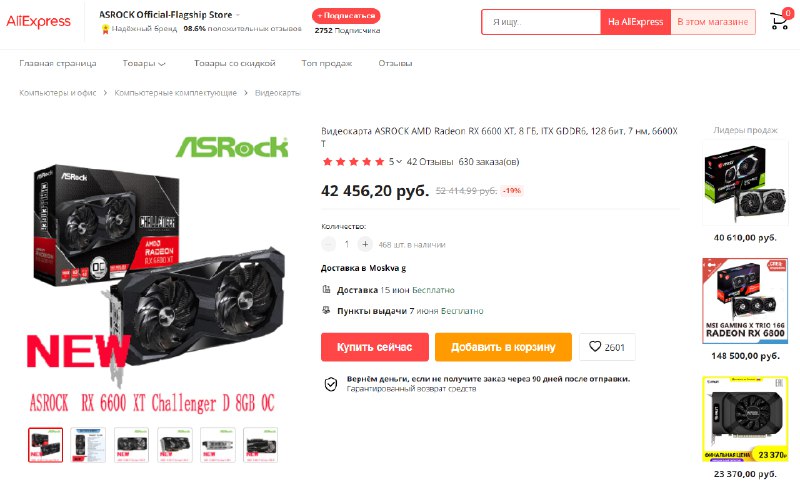Open the Отзывы store tab
Image resolution: width=800 pixels, height=502 pixels.
[395, 63]
